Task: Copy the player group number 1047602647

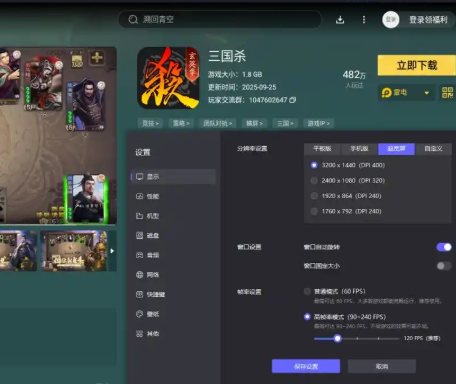Action: click(x=293, y=100)
